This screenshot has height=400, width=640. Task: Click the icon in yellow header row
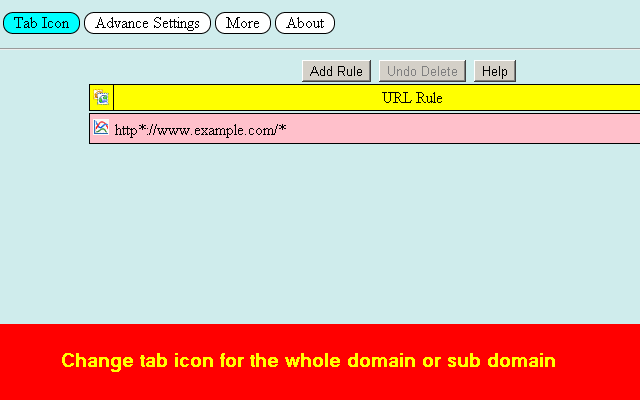(x=101, y=98)
